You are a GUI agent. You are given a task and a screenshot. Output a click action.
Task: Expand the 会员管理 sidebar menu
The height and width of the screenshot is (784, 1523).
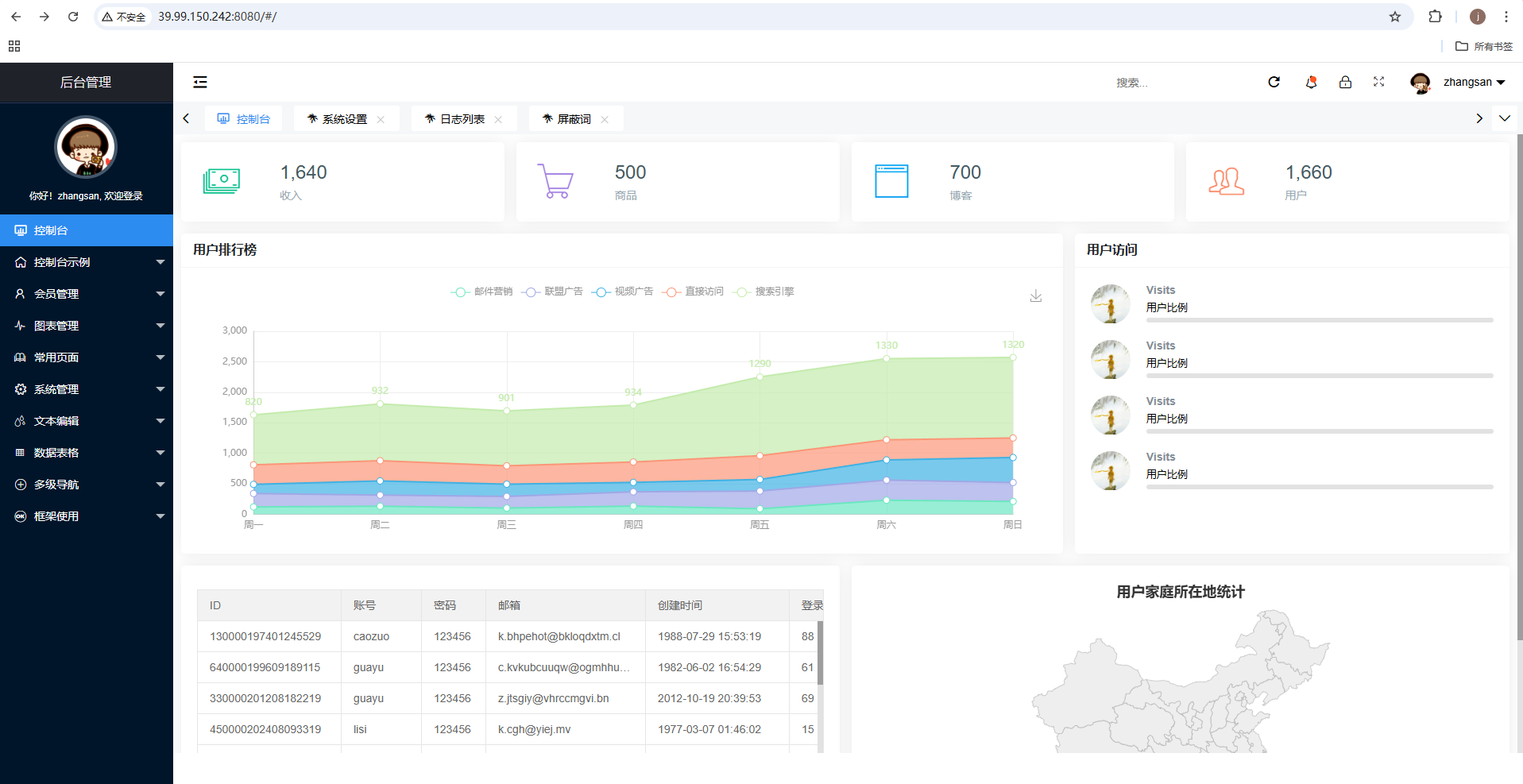pos(87,294)
